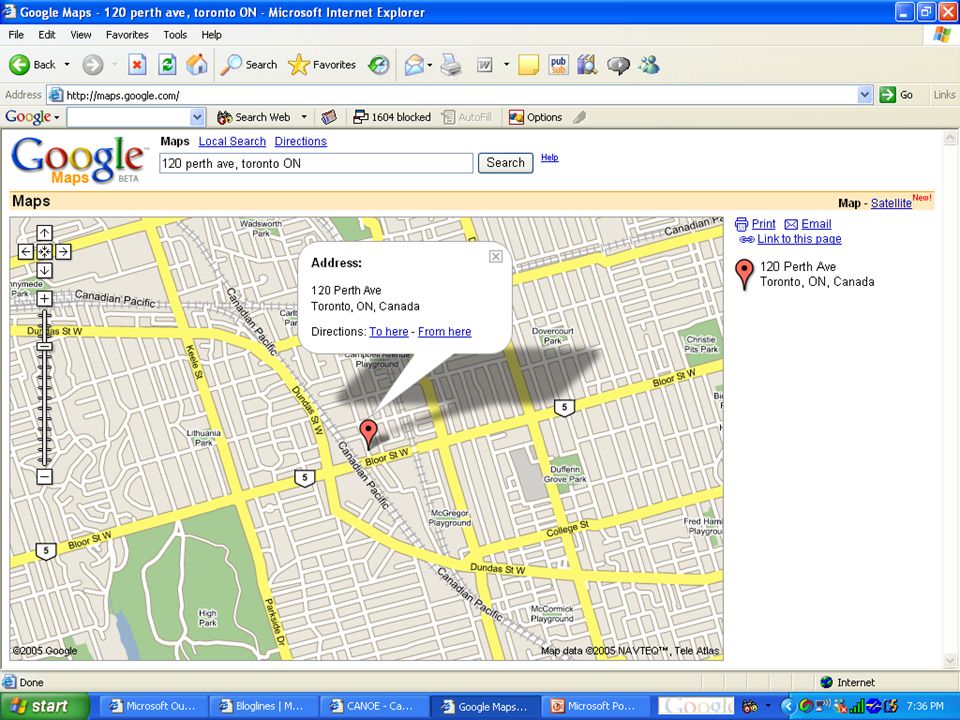Open the Tools menu
The width and height of the screenshot is (960, 720).
click(x=174, y=35)
